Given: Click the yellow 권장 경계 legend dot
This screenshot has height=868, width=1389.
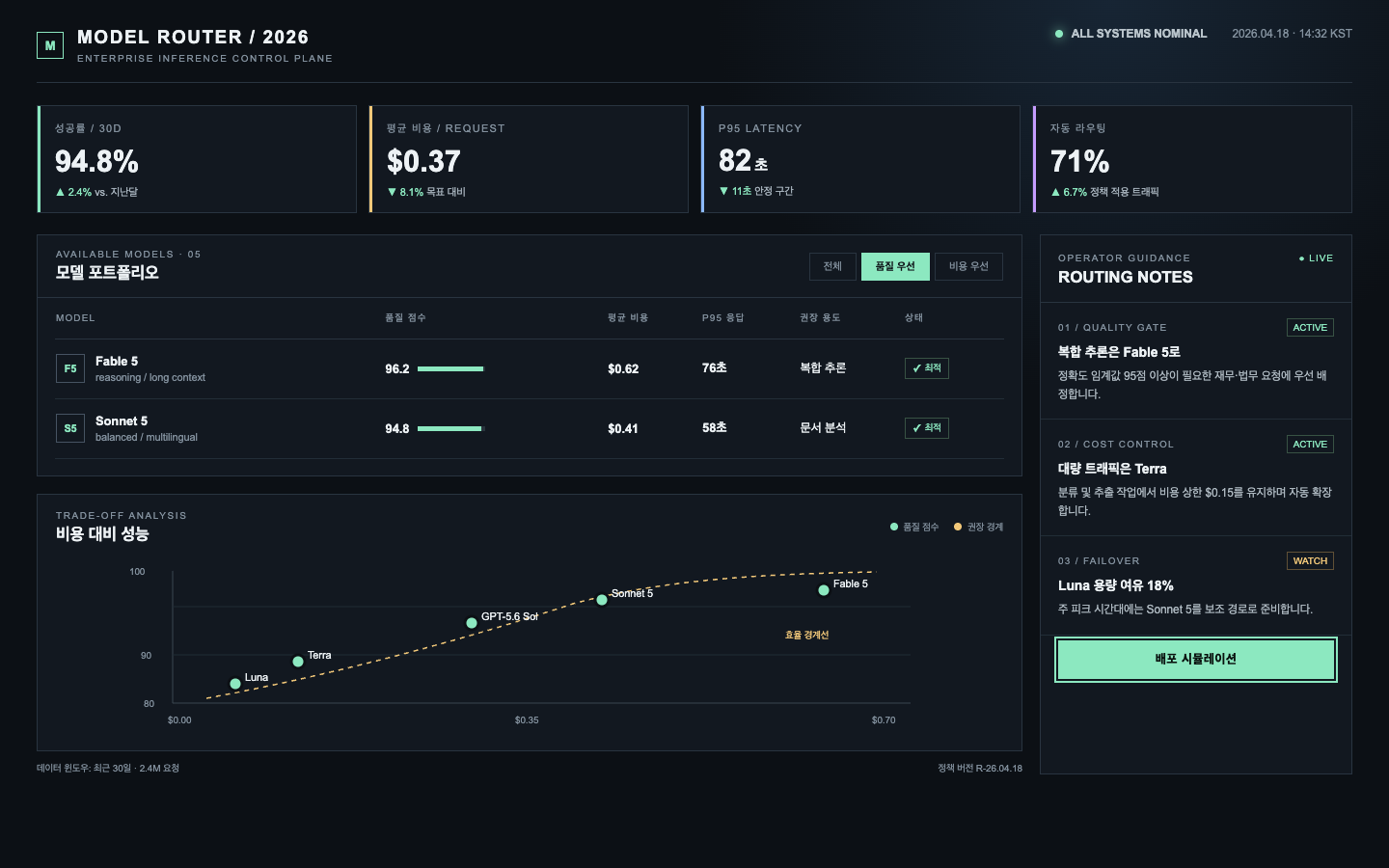Looking at the screenshot, I should coord(958,527).
